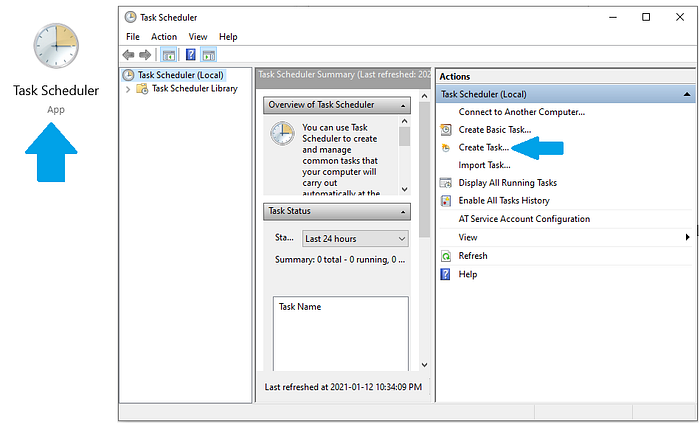The height and width of the screenshot is (424, 700).
Task: Open the Last 24 hours dropdown
Action: (x=355, y=239)
